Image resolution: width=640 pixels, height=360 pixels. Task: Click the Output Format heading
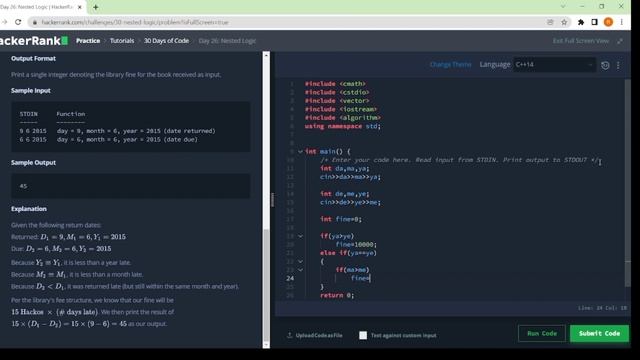(33, 58)
